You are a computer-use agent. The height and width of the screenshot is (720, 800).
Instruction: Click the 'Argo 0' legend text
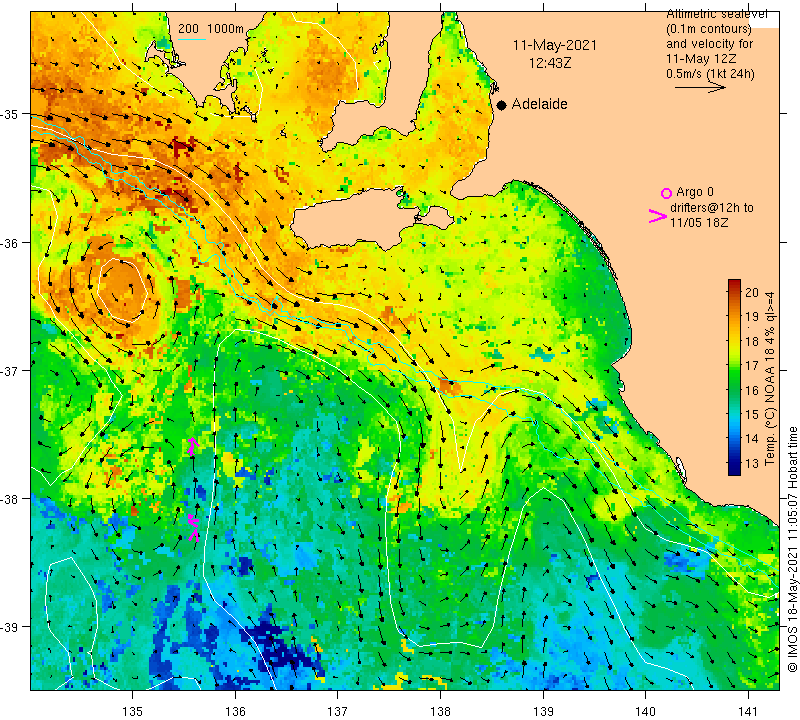pos(695,192)
